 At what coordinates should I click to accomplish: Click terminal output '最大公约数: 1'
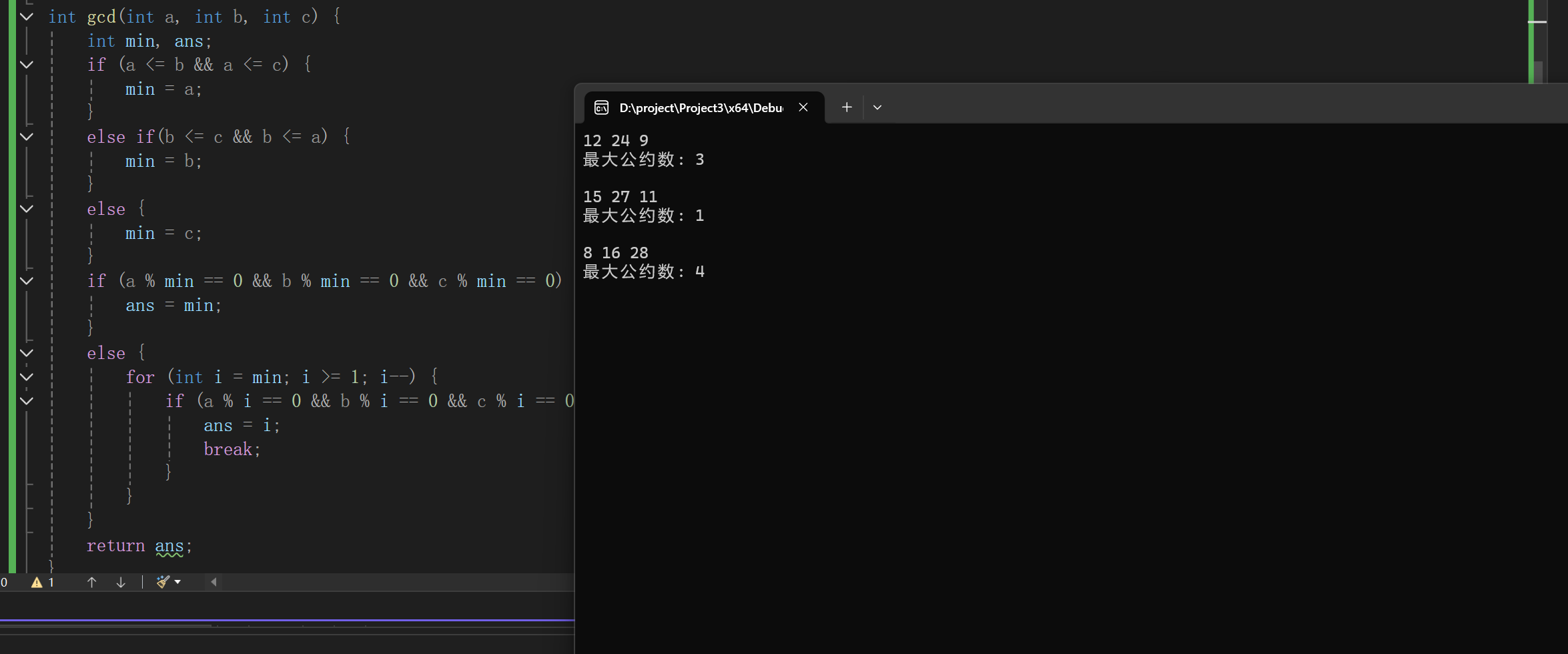644,216
